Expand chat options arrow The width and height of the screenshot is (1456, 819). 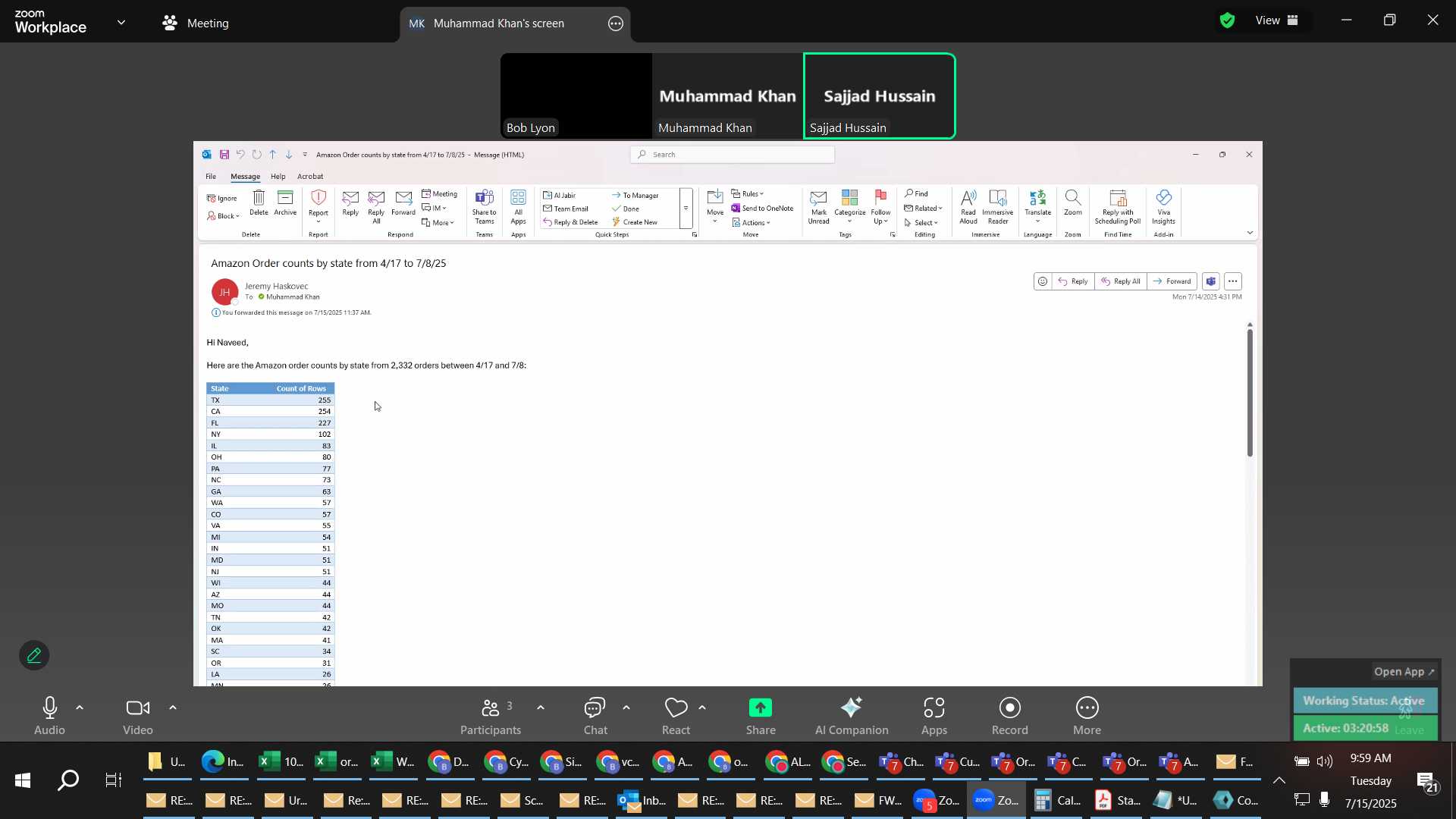pyautogui.click(x=626, y=708)
